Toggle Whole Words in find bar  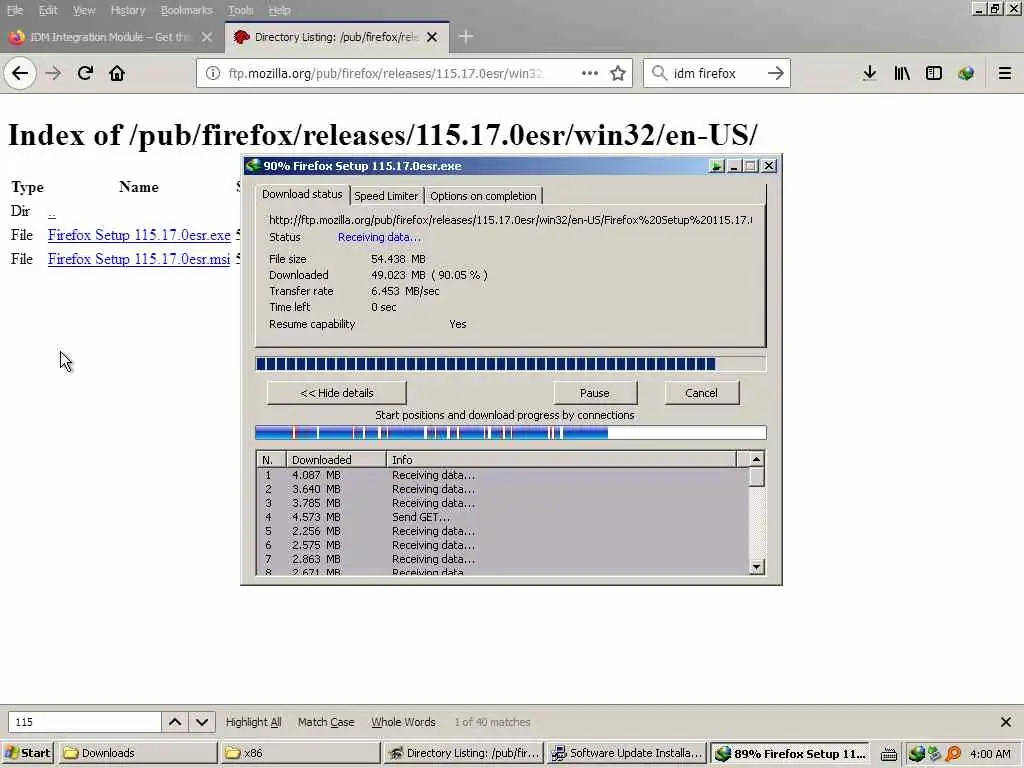[x=403, y=722]
